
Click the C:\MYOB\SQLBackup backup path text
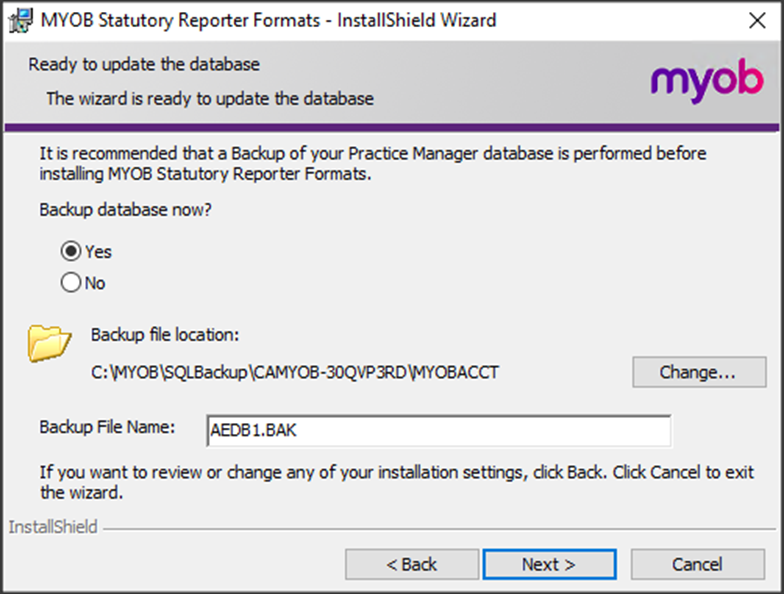pyautogui.click(x=294, y=373)
